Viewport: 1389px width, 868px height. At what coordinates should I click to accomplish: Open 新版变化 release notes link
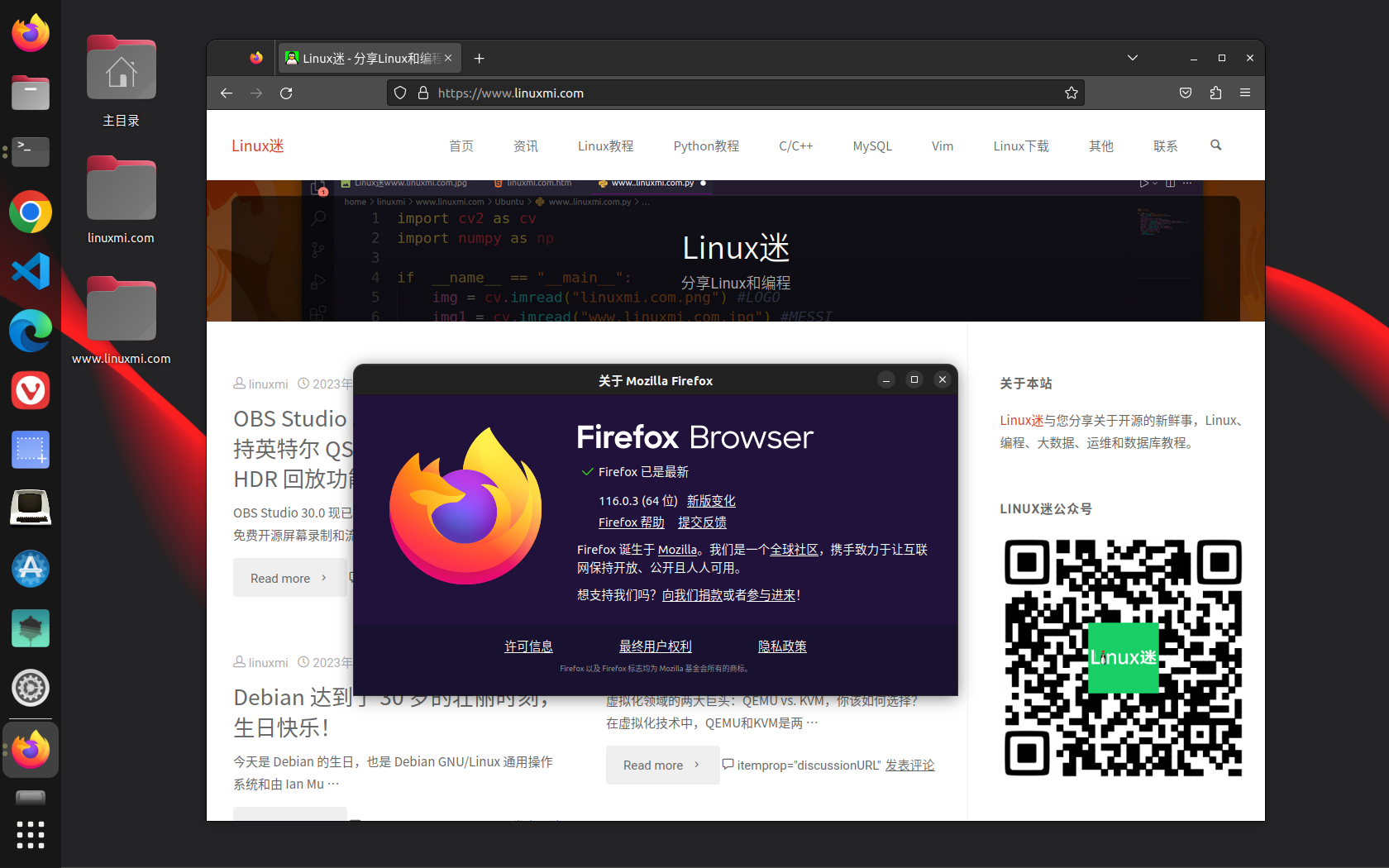tap(711, 501)
